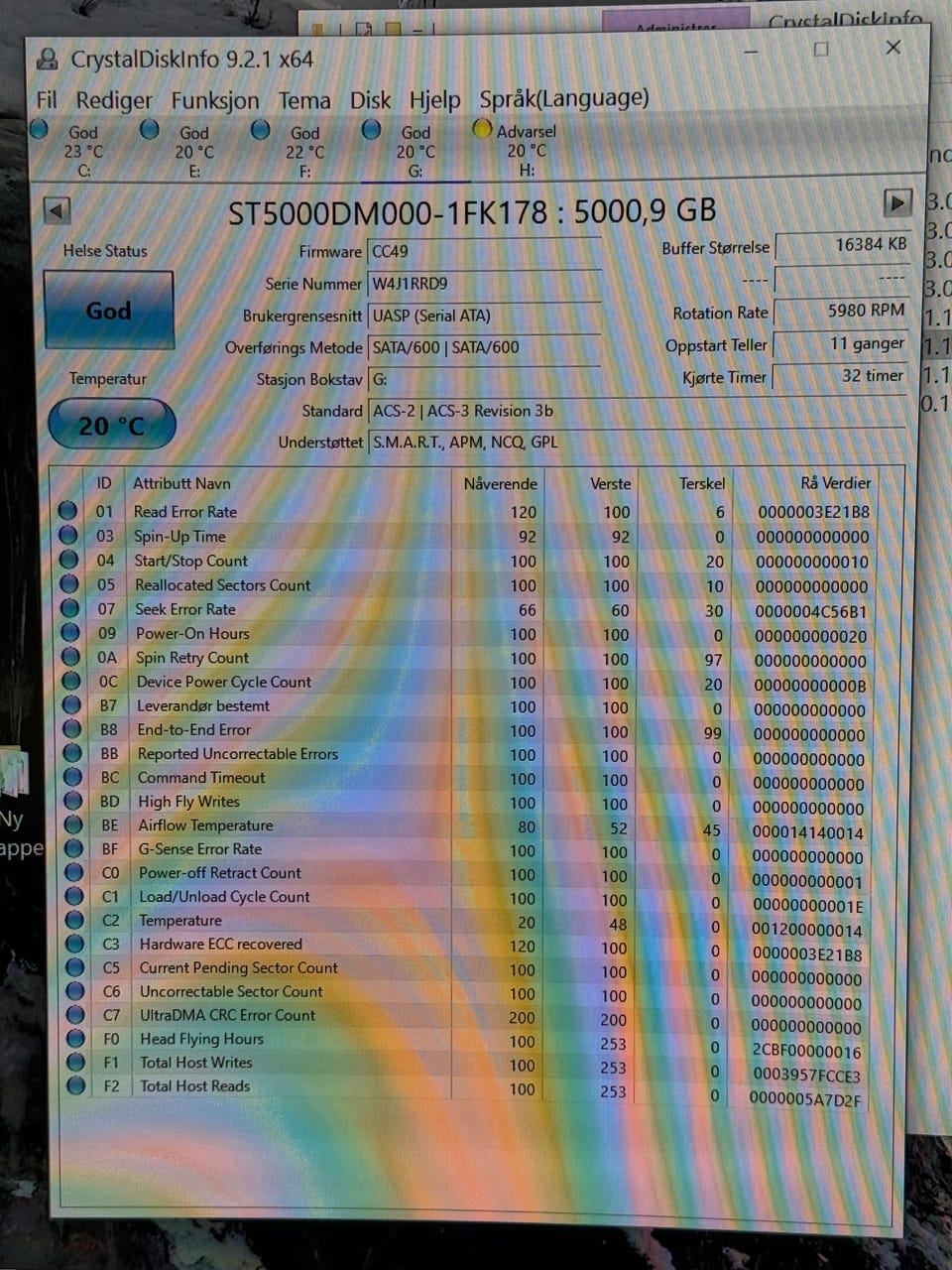
Task: Click the 20 °C temperature button
Action: point(111,425)
